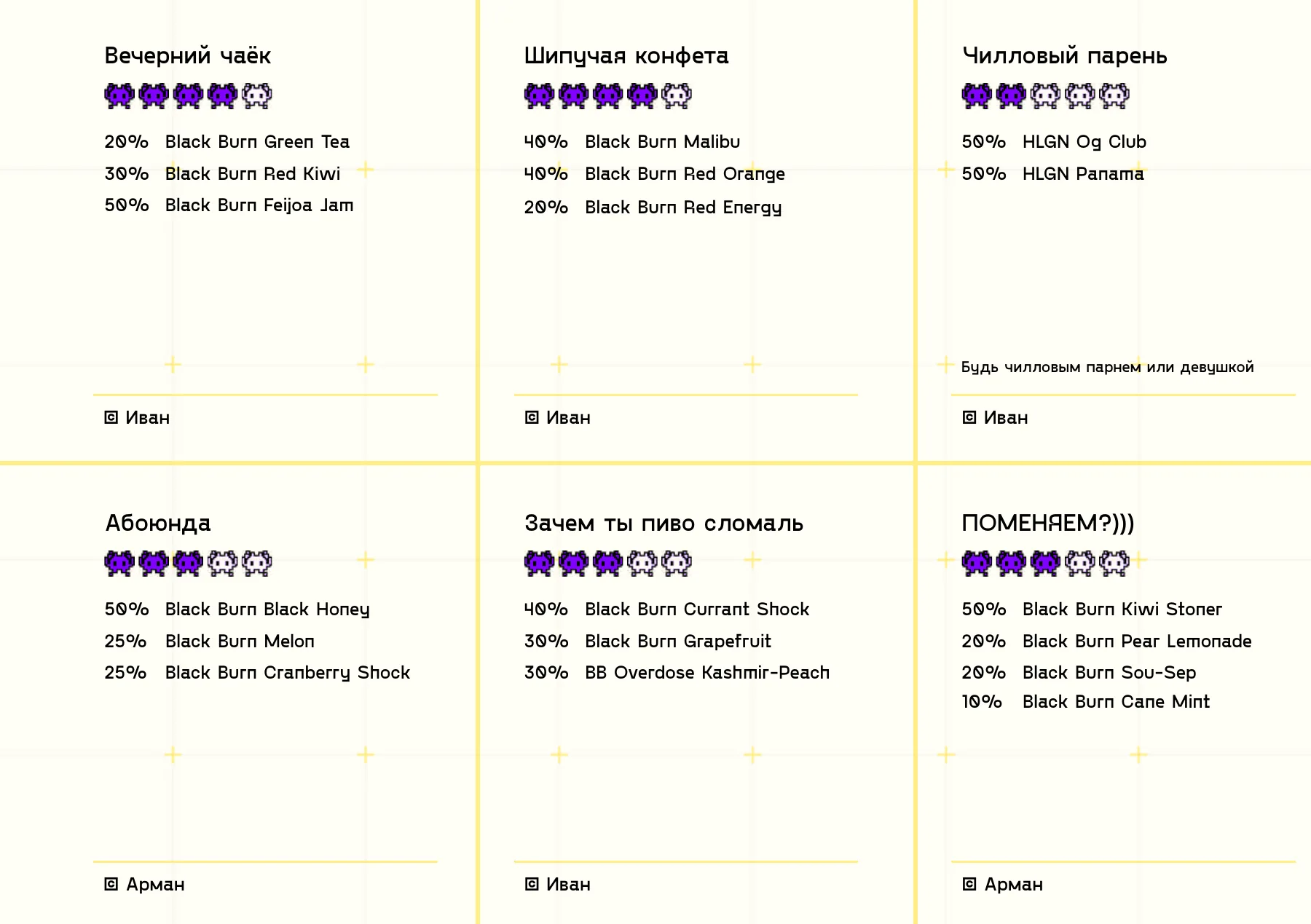Screen dimensions: 1311x924
Task: Click the third purple strength icon in ПОМЕНЯЕМ?))) card
Action: click(x=1046, y=563)
